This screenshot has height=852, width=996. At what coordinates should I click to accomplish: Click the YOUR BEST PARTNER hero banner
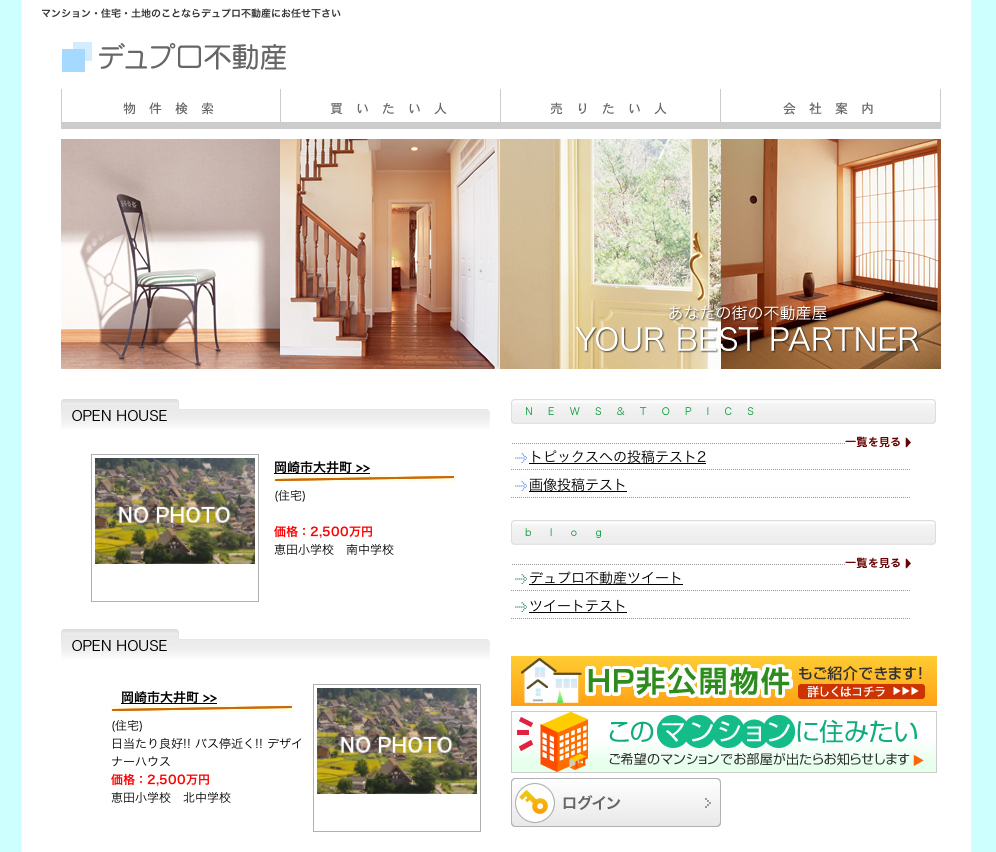click(500, 254)
